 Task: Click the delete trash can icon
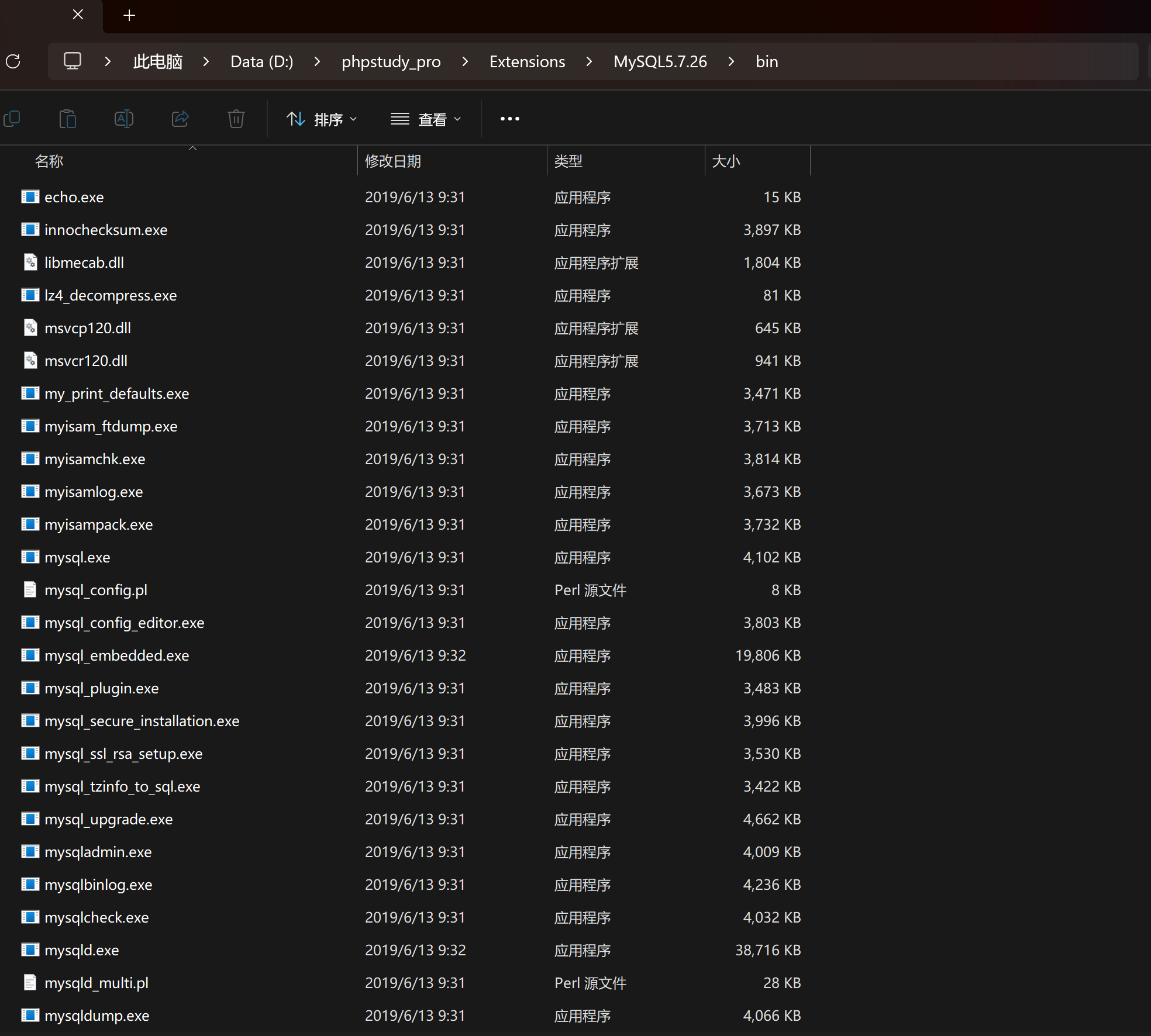236,119
